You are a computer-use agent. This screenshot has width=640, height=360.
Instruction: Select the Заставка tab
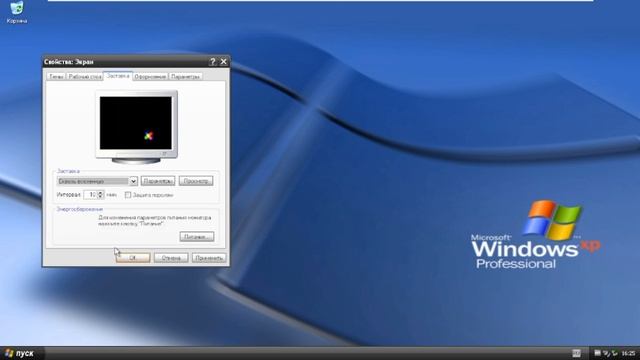pos(118,76)
